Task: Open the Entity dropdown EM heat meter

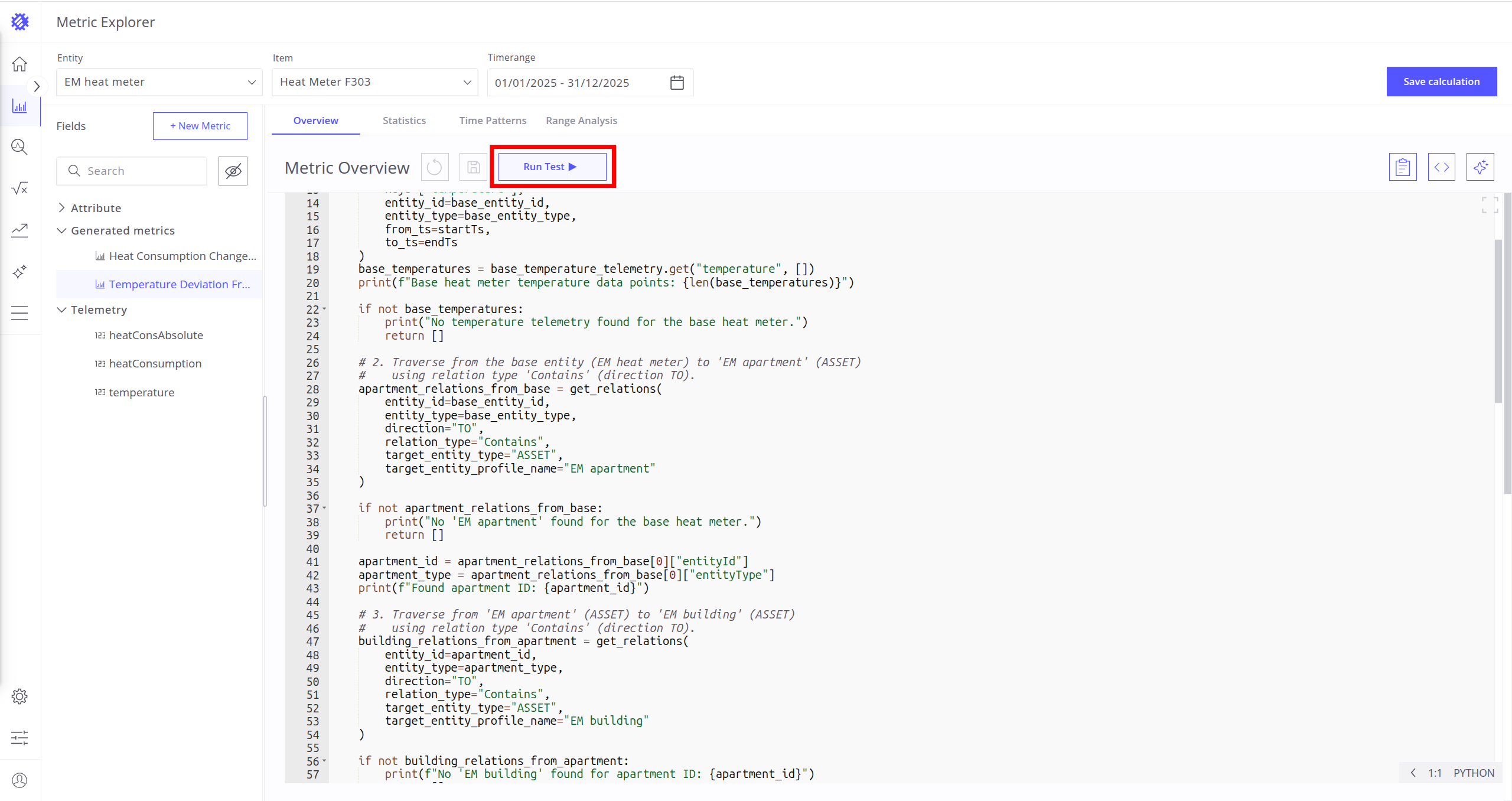Action: click(159, 82)
